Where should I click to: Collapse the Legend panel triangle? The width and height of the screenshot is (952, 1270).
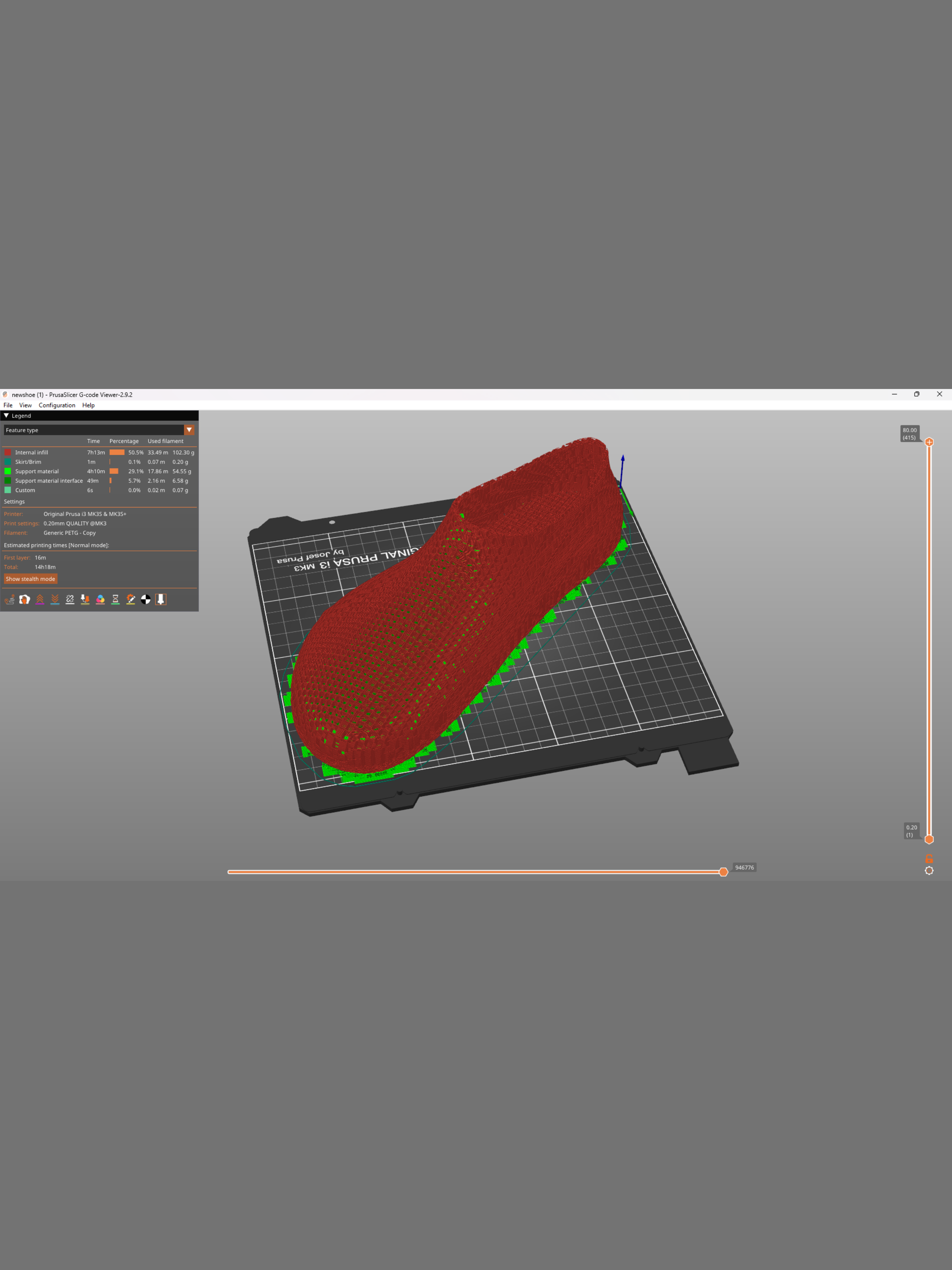[x=6, y=416]
